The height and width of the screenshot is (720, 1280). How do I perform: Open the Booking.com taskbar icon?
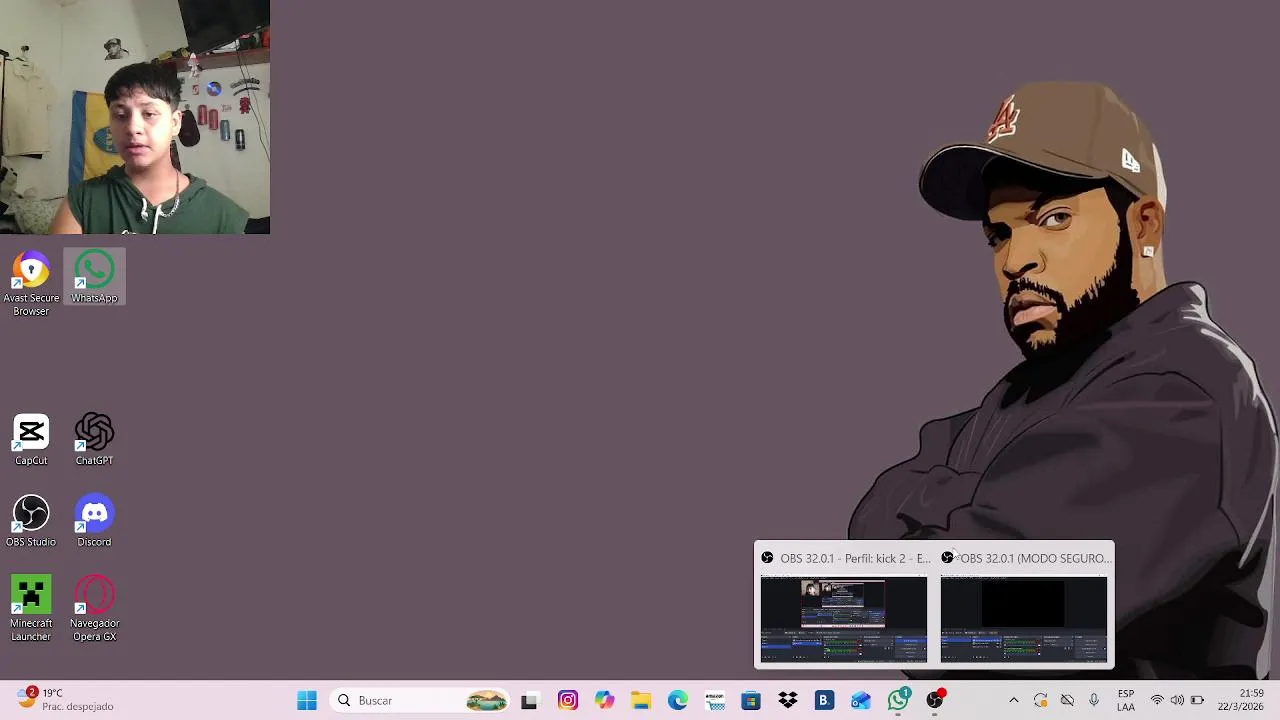click(824, 700)
